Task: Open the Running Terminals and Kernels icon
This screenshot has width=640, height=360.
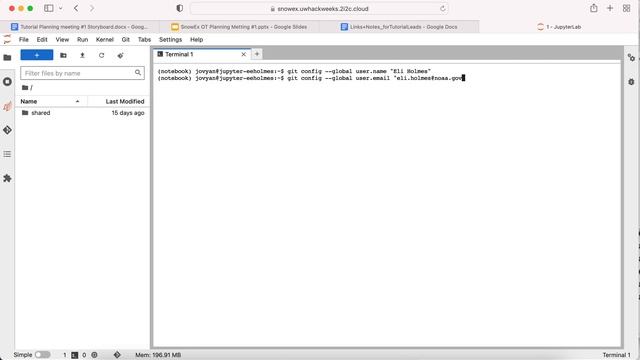Action: (7, 82)
